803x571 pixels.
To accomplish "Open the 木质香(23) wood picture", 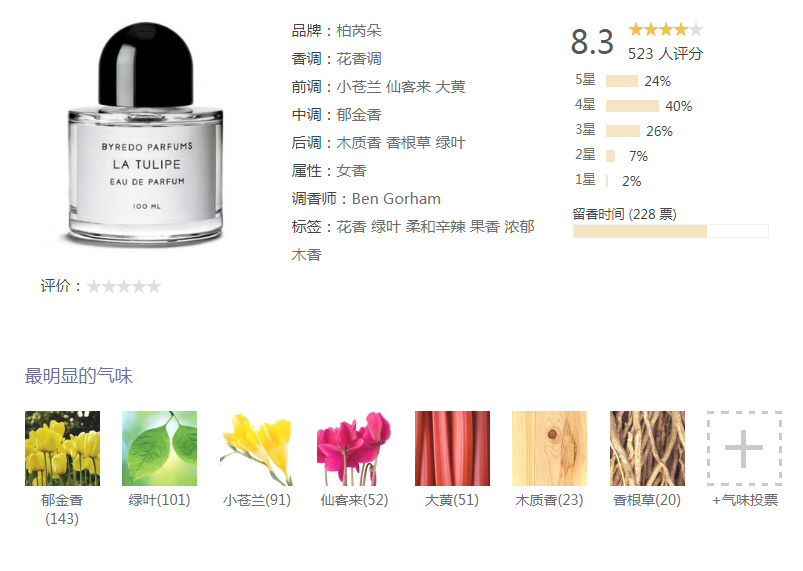I will click(550, 448).
